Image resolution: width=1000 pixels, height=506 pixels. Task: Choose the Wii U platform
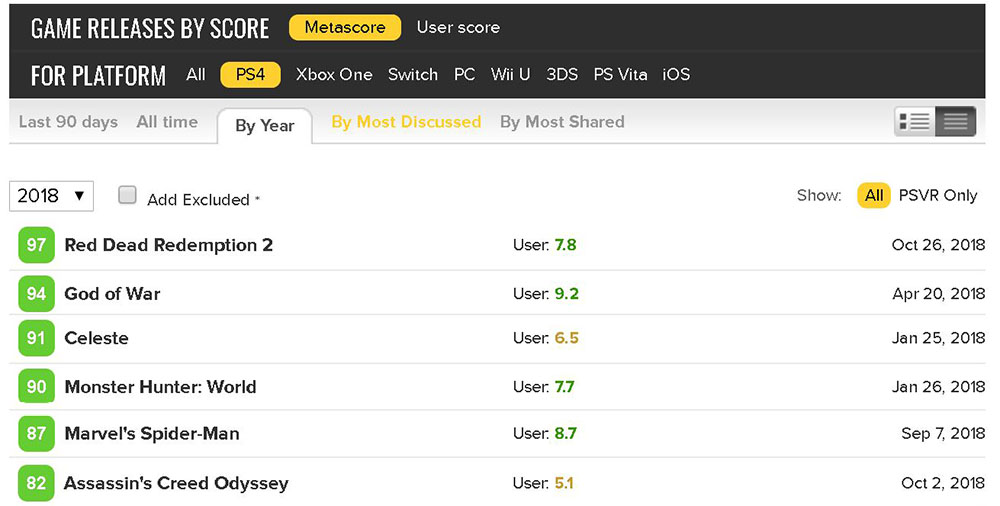510,75
